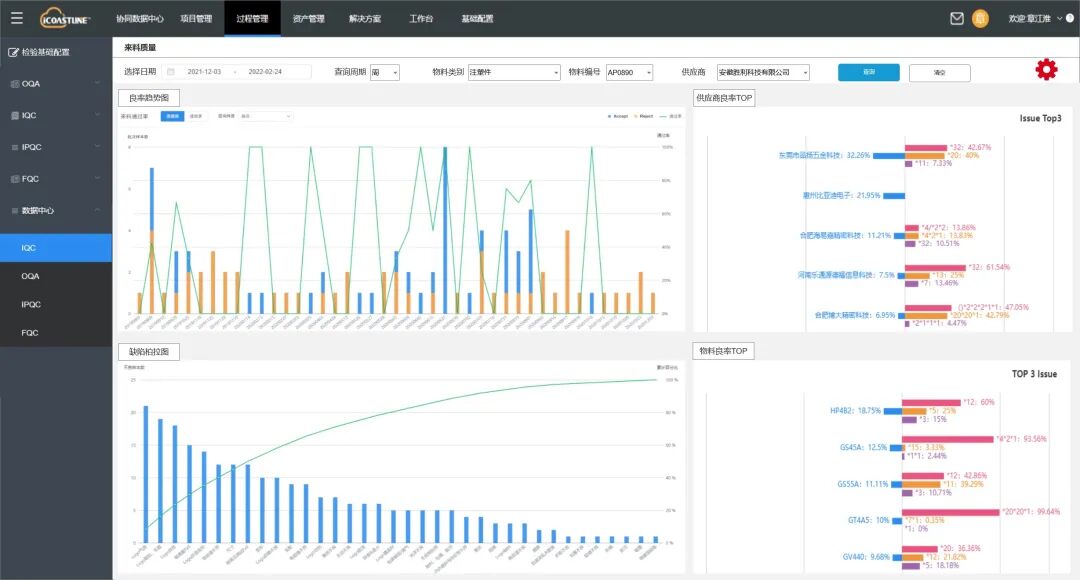Click the *20*20*1: 99.64% issue bar label
The image size is (1080, 580).
(1031, 512)
